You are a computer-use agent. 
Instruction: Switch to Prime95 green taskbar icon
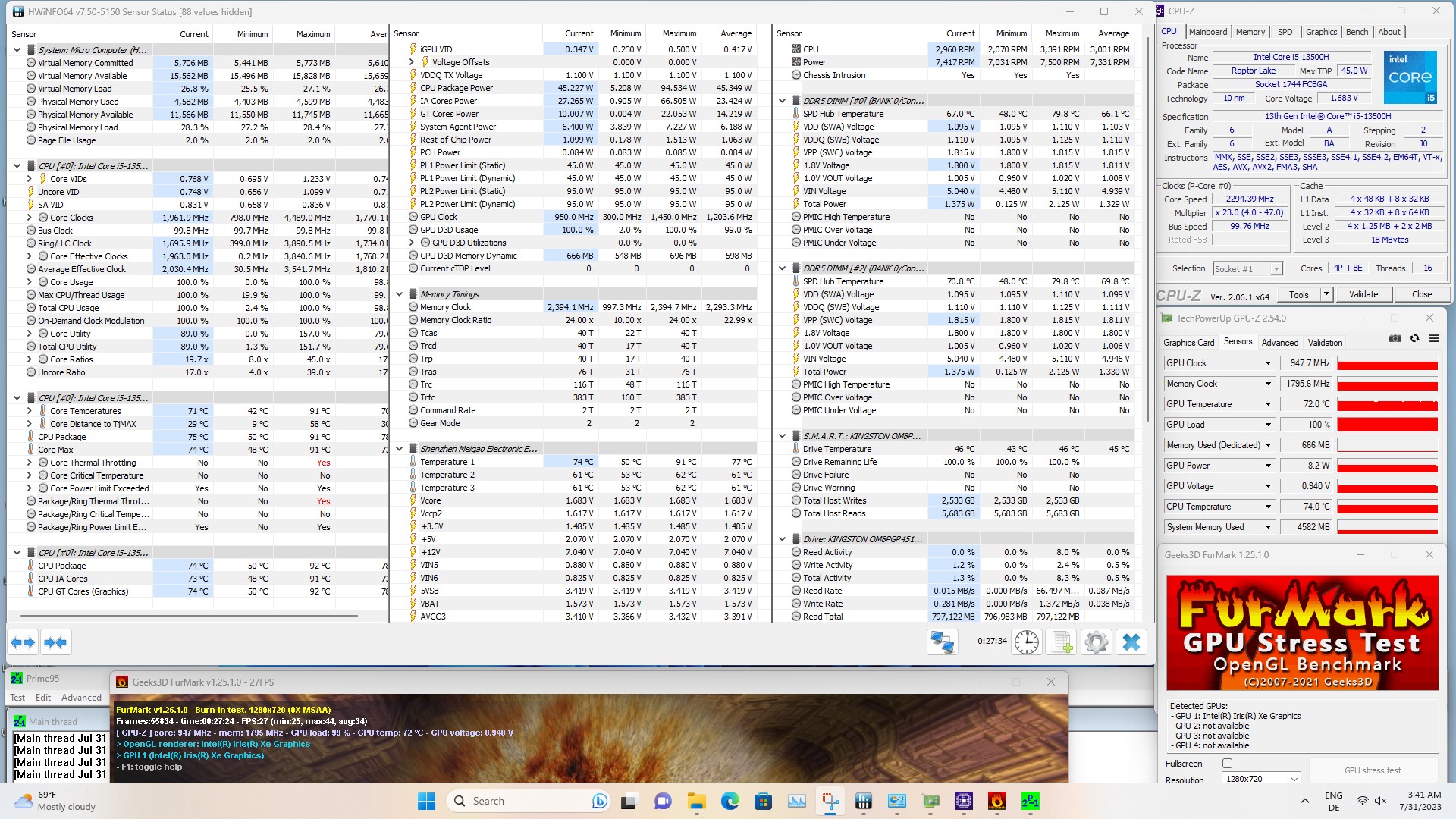[x=1031, y=801]
